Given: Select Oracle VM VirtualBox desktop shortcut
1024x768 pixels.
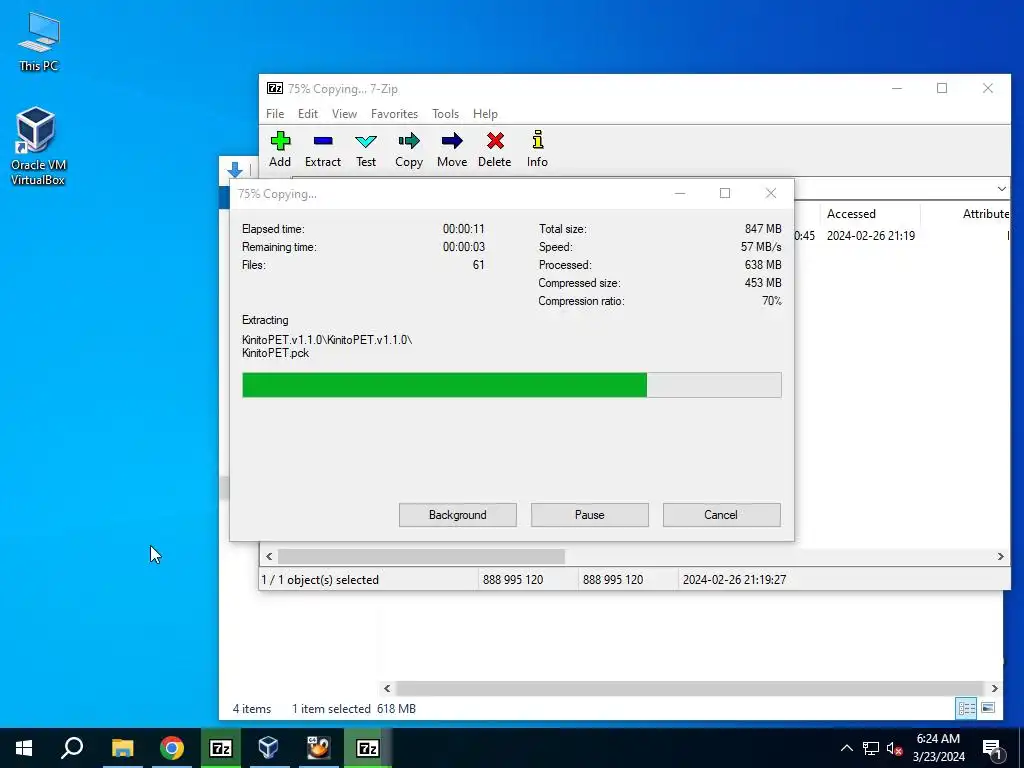Looking at the screenshot, I should (37, 146).
